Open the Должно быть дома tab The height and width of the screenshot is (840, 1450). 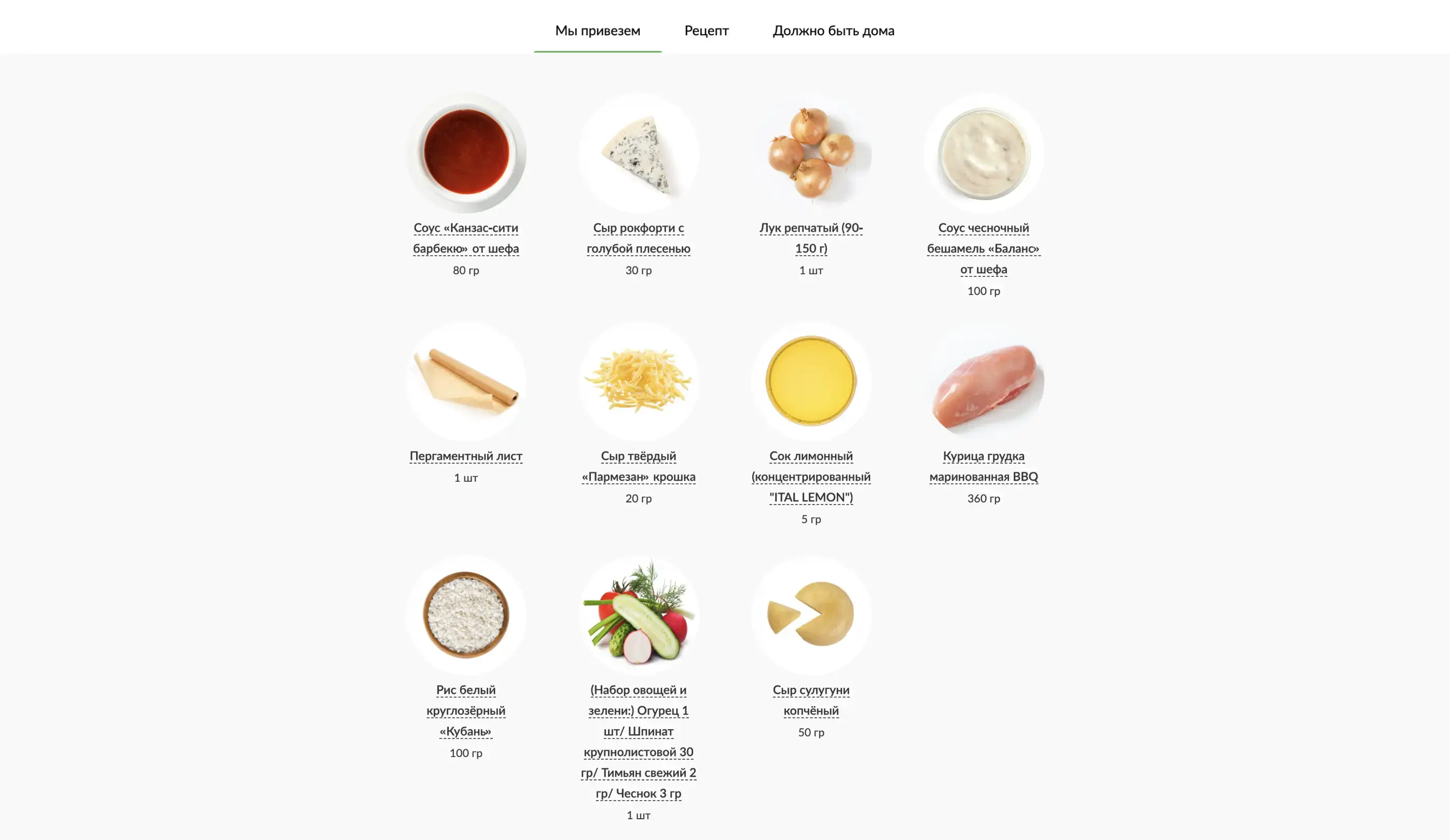[x=833, y=31]
